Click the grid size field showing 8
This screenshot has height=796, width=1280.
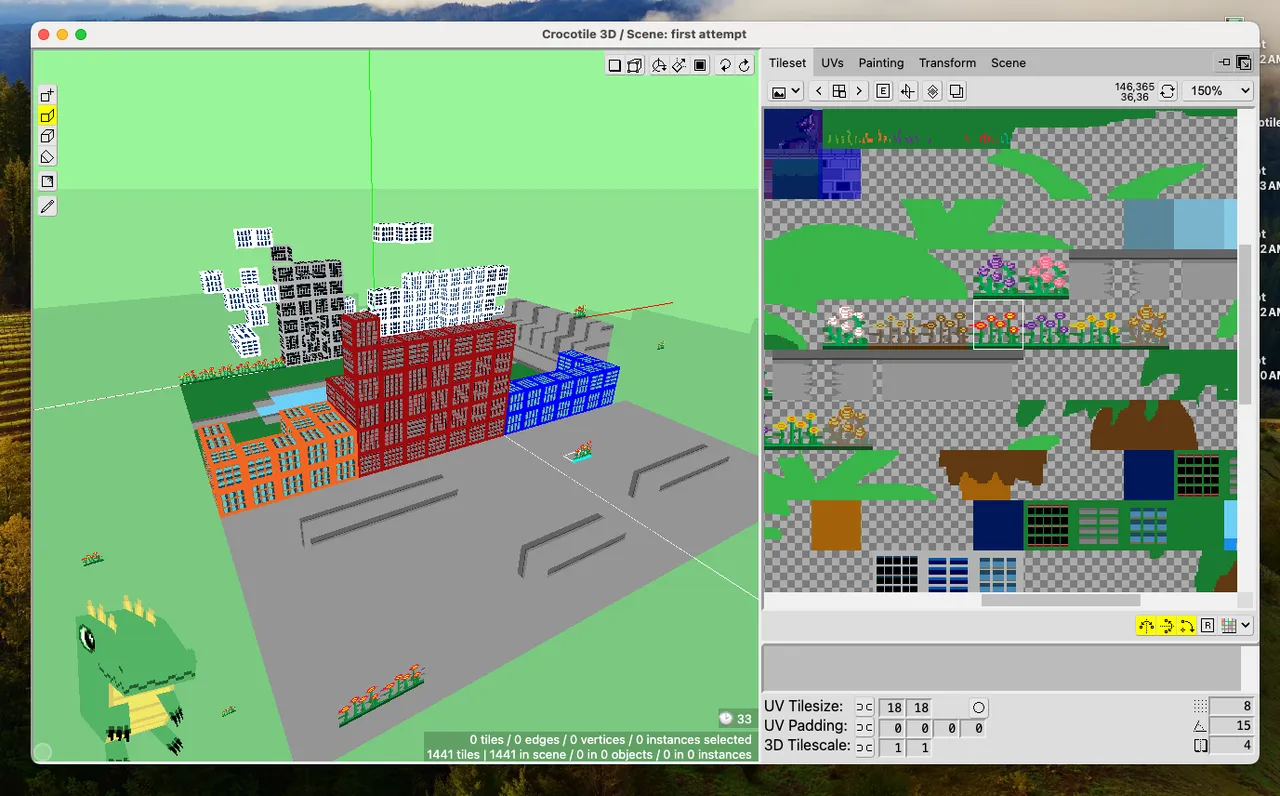1232,706
